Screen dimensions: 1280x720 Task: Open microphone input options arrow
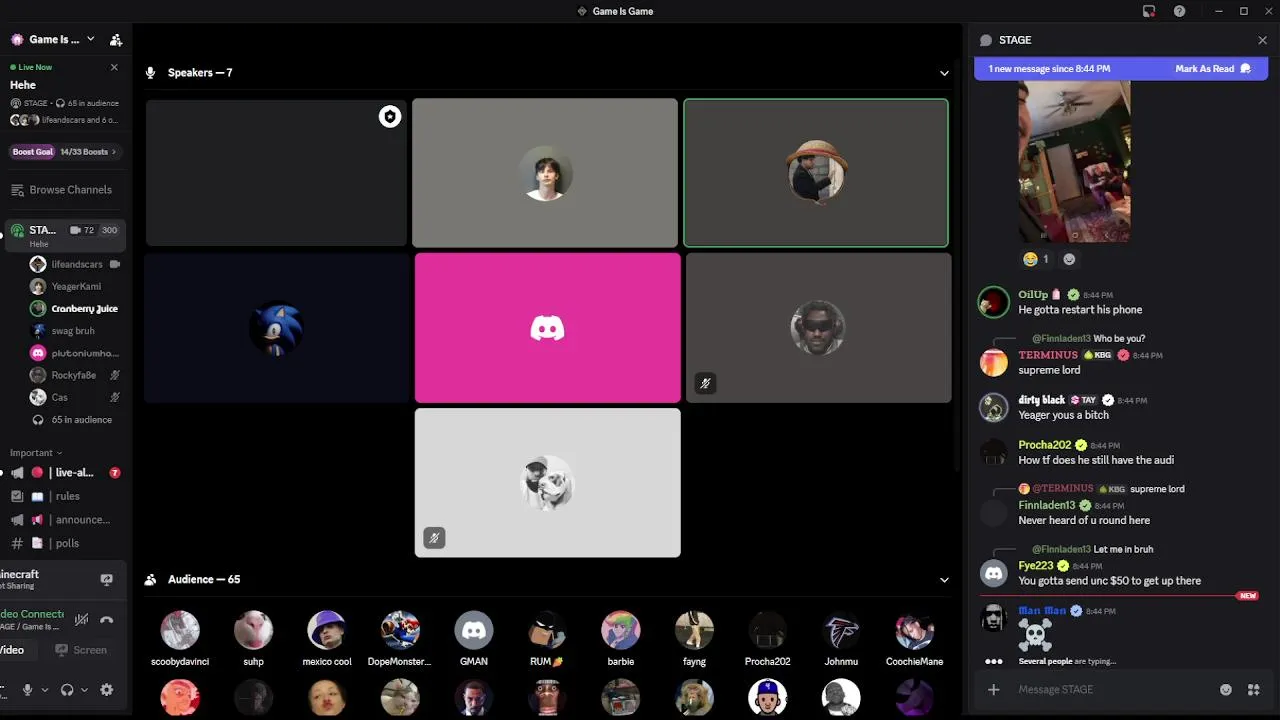pos(44,690)
